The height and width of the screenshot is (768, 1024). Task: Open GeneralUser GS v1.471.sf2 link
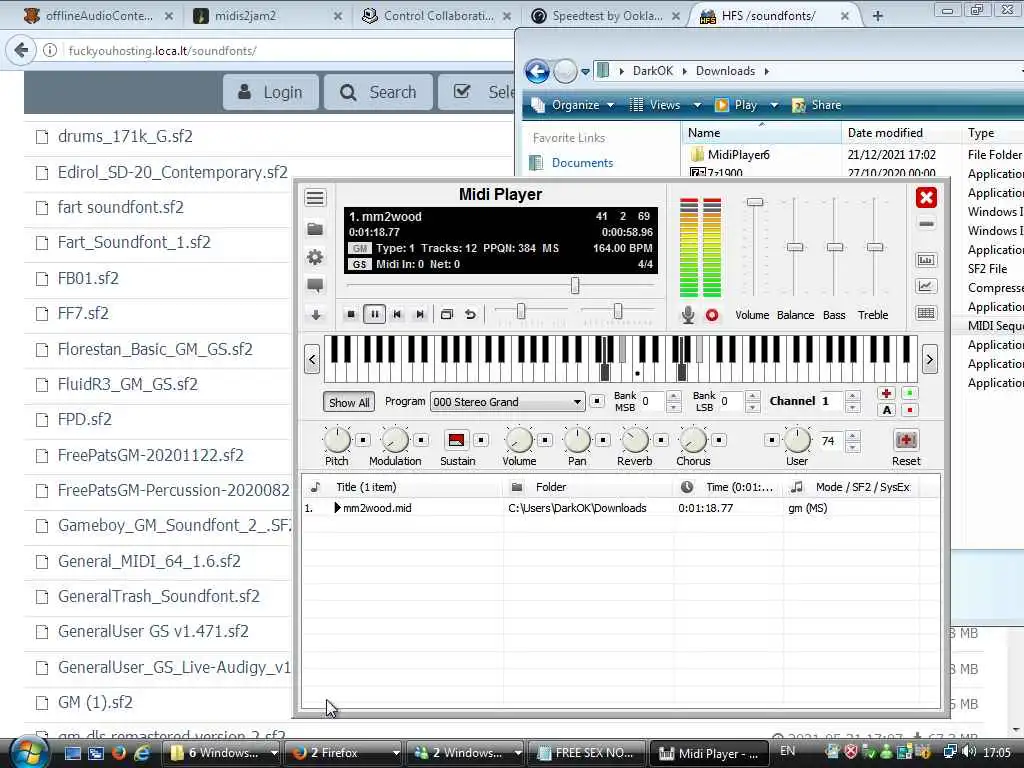click(153, 632)
